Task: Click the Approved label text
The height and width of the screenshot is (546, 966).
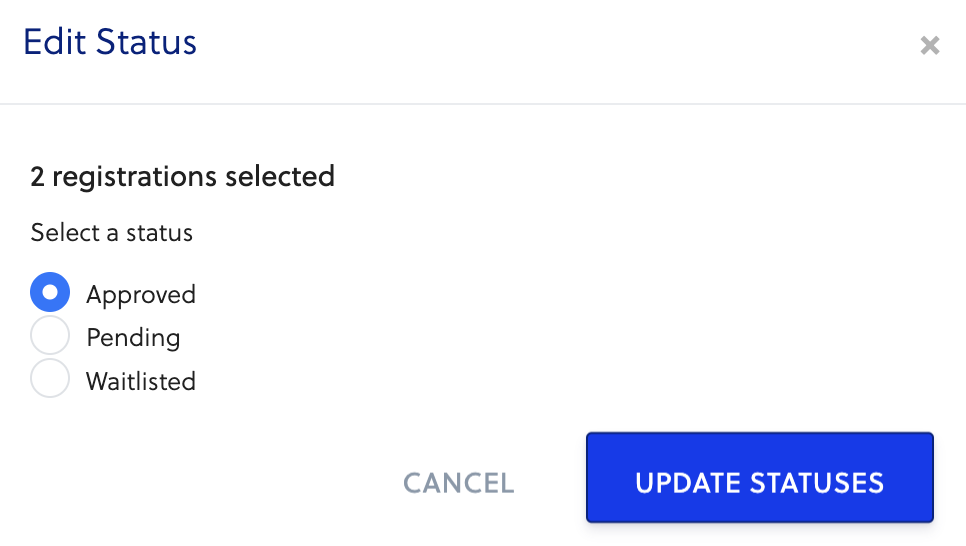Action: (x=141, y=295)
